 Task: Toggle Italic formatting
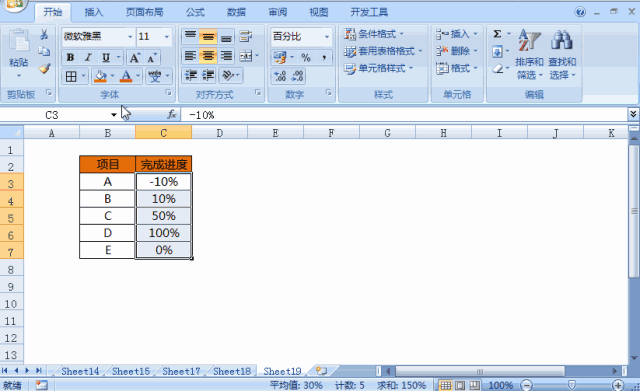88,58
